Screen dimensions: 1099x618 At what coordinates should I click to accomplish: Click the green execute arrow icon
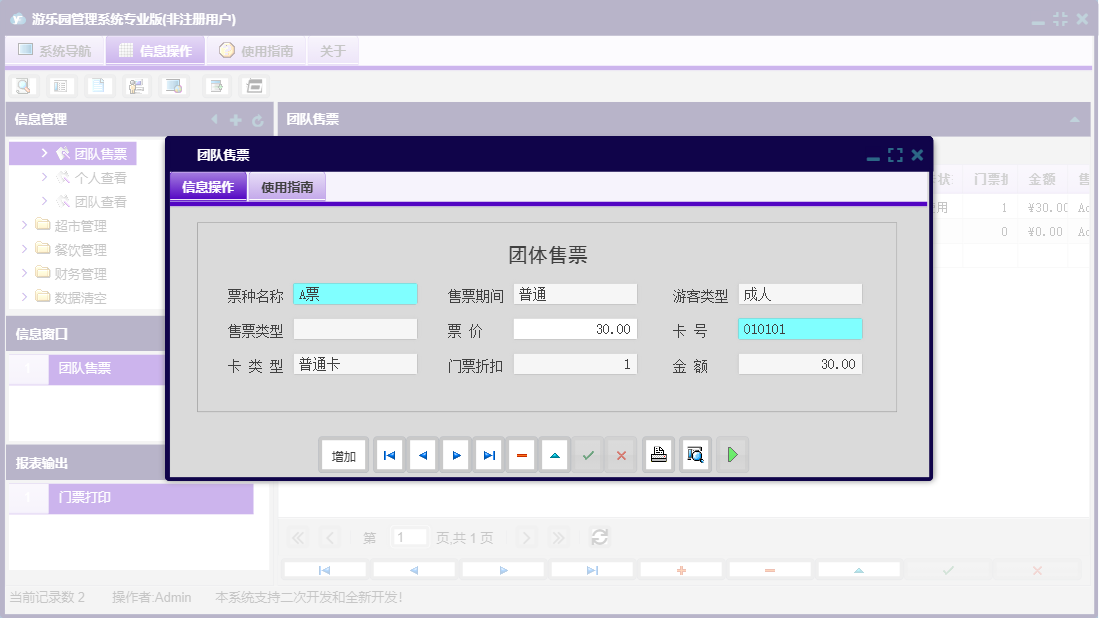[x=731, y=454]
